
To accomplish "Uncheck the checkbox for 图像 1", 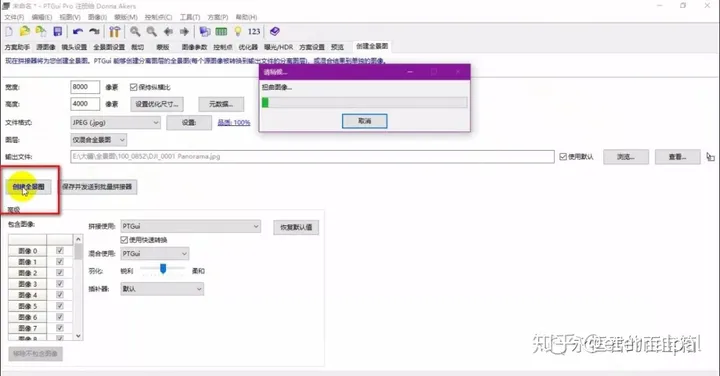I will (x=60, y=262).
